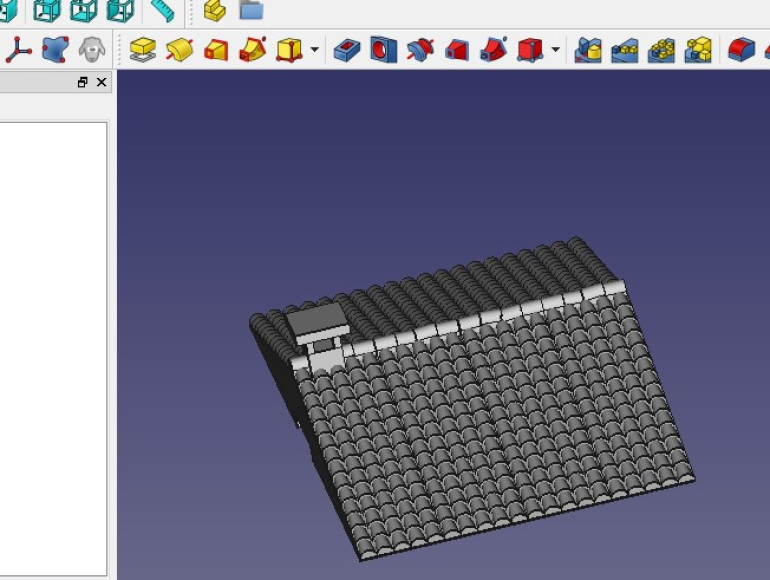The width and height of the screenshot is (770, 580).
Task: Create a Linear Pattern feature
Action: coord(625,49)
